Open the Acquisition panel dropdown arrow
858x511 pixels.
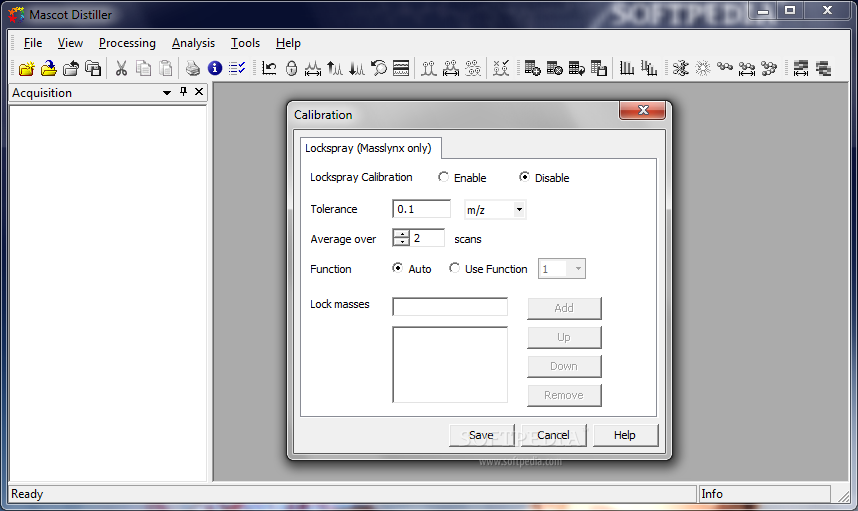pos(167,93)
